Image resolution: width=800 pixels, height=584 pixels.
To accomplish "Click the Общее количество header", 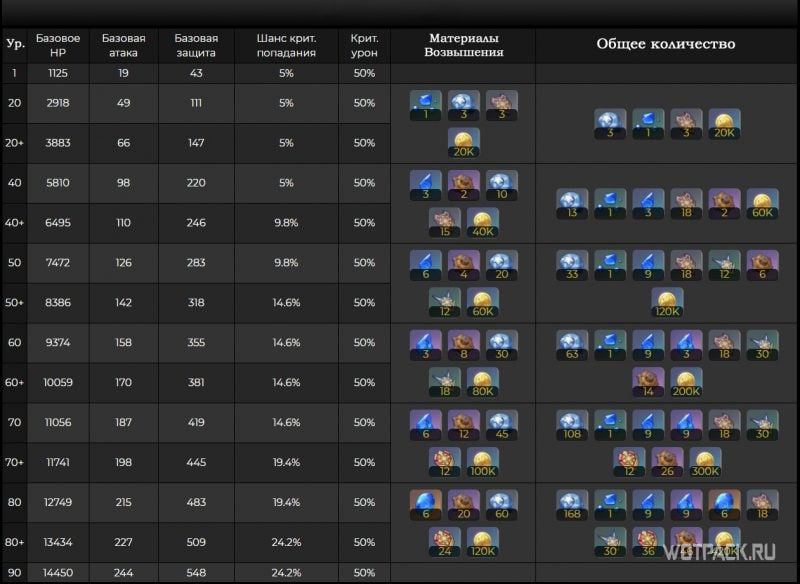I will (666, 44).
